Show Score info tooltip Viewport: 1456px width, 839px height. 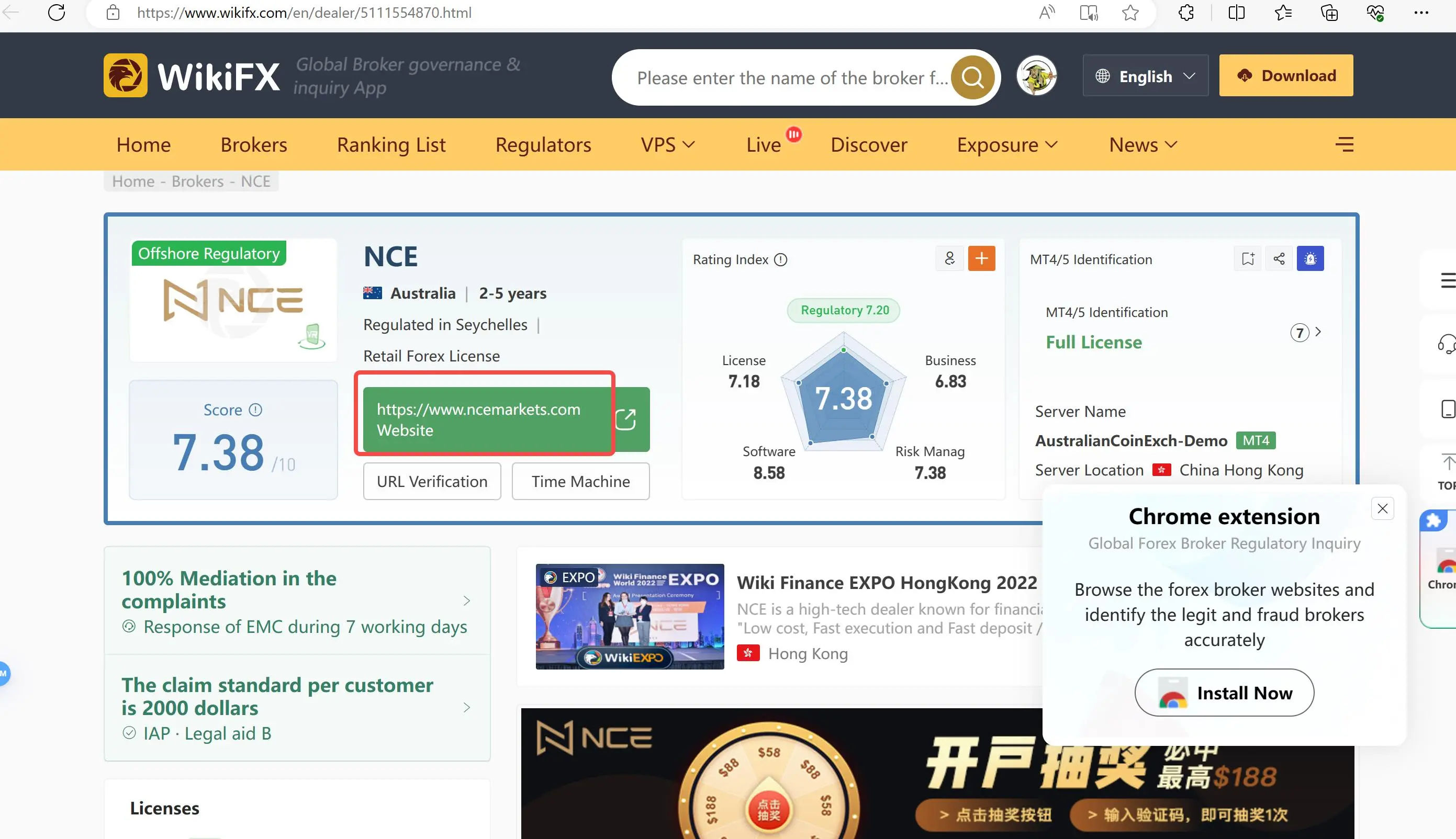pyautogui.click(x=255, y=410)
